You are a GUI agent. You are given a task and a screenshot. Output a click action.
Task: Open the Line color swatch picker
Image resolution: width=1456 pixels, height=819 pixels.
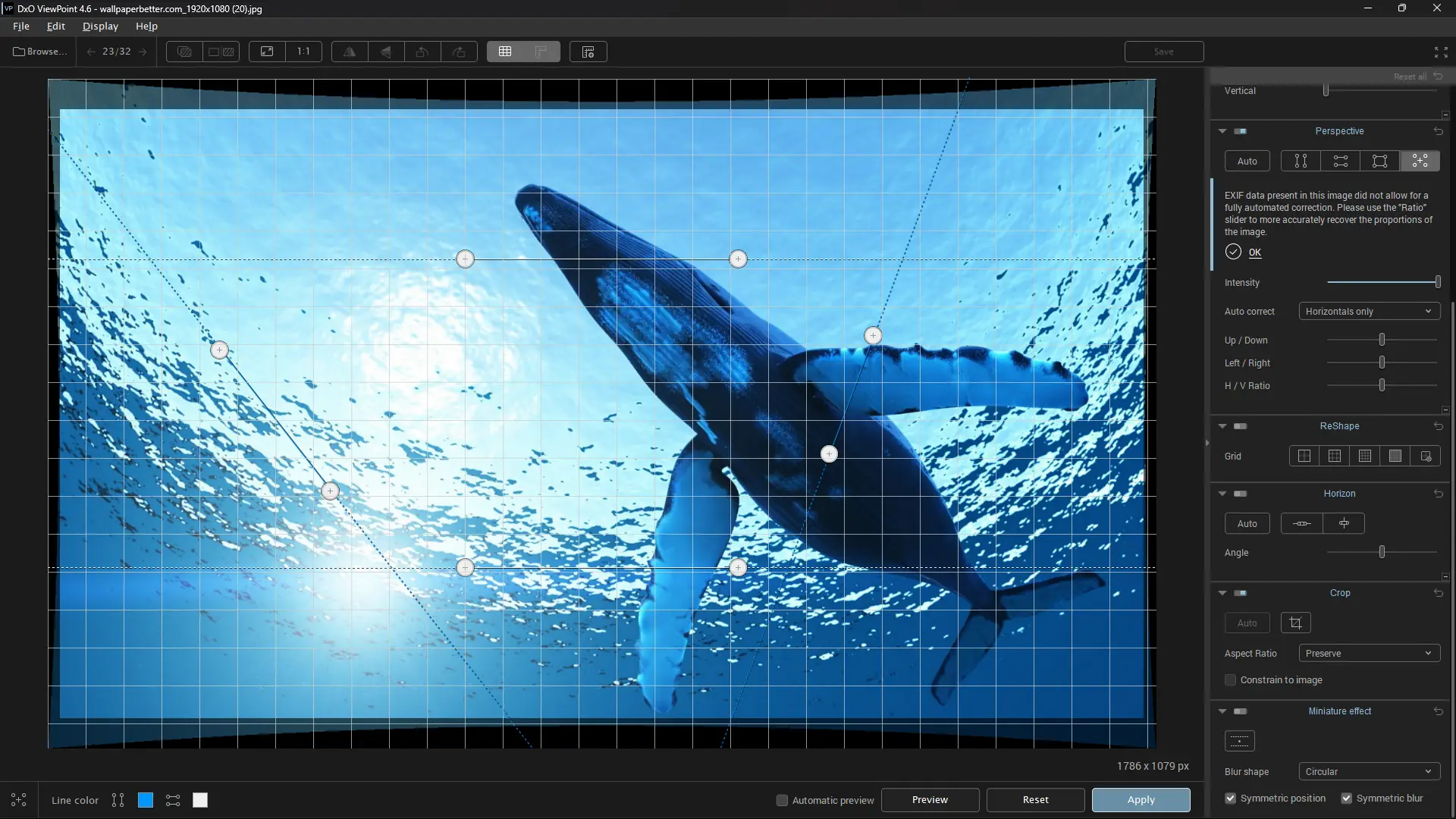145,800
